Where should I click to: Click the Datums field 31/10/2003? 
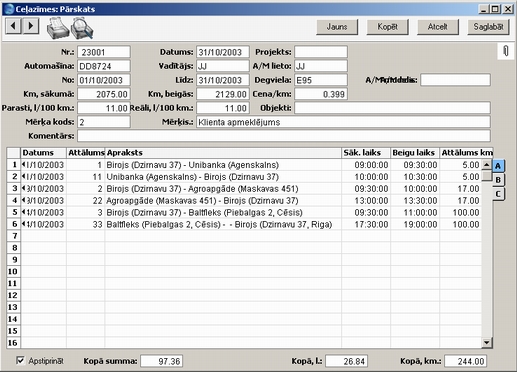(223, 52)
